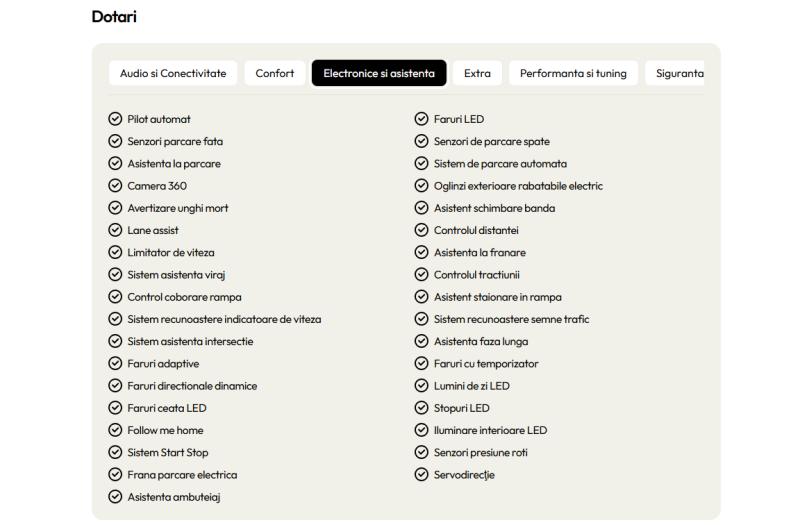Screen dimensions: 800x525
Task: Click the checkmark next to Follow me home
Action: 115,430
